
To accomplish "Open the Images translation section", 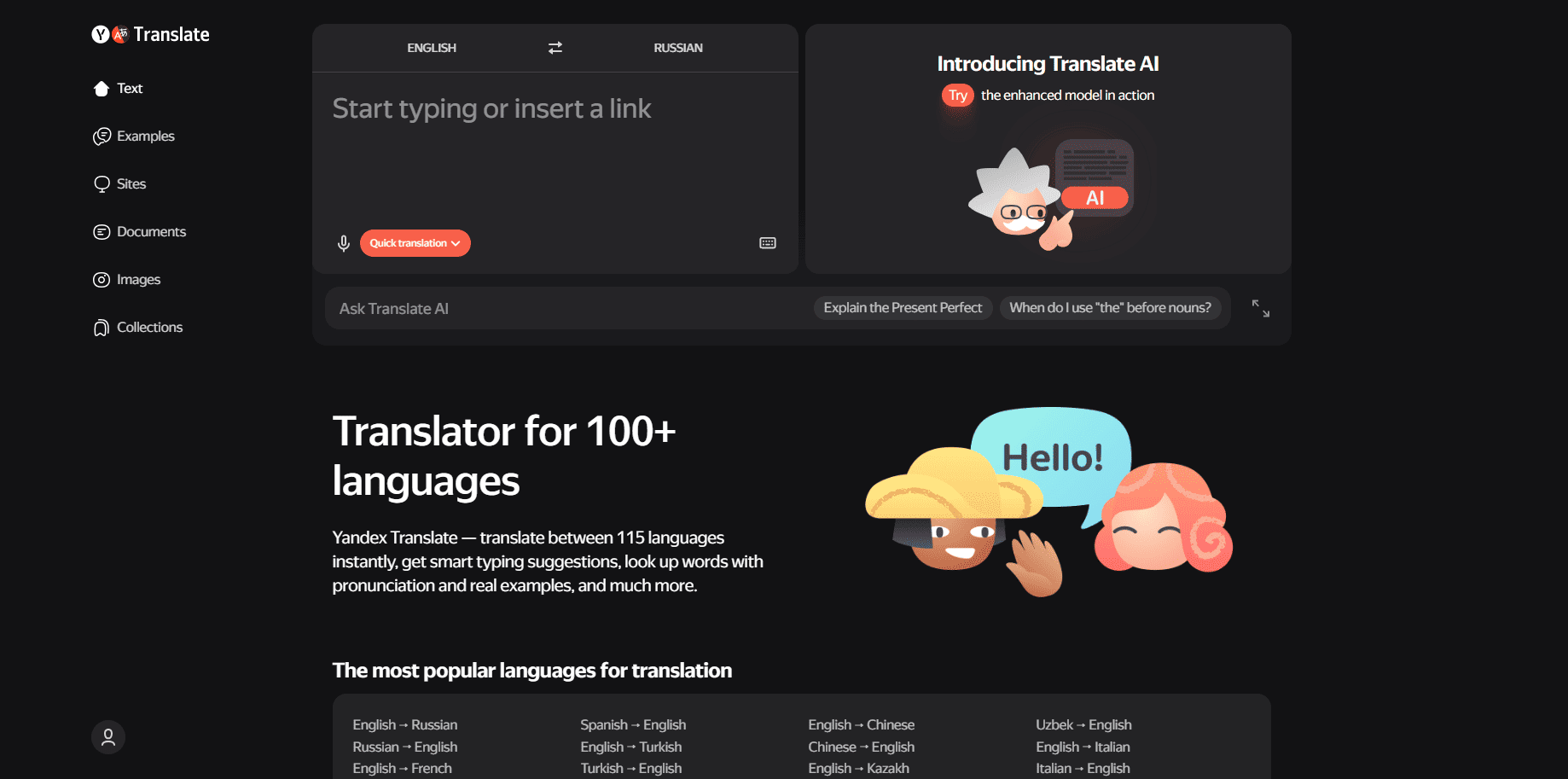I will [139, 279].
